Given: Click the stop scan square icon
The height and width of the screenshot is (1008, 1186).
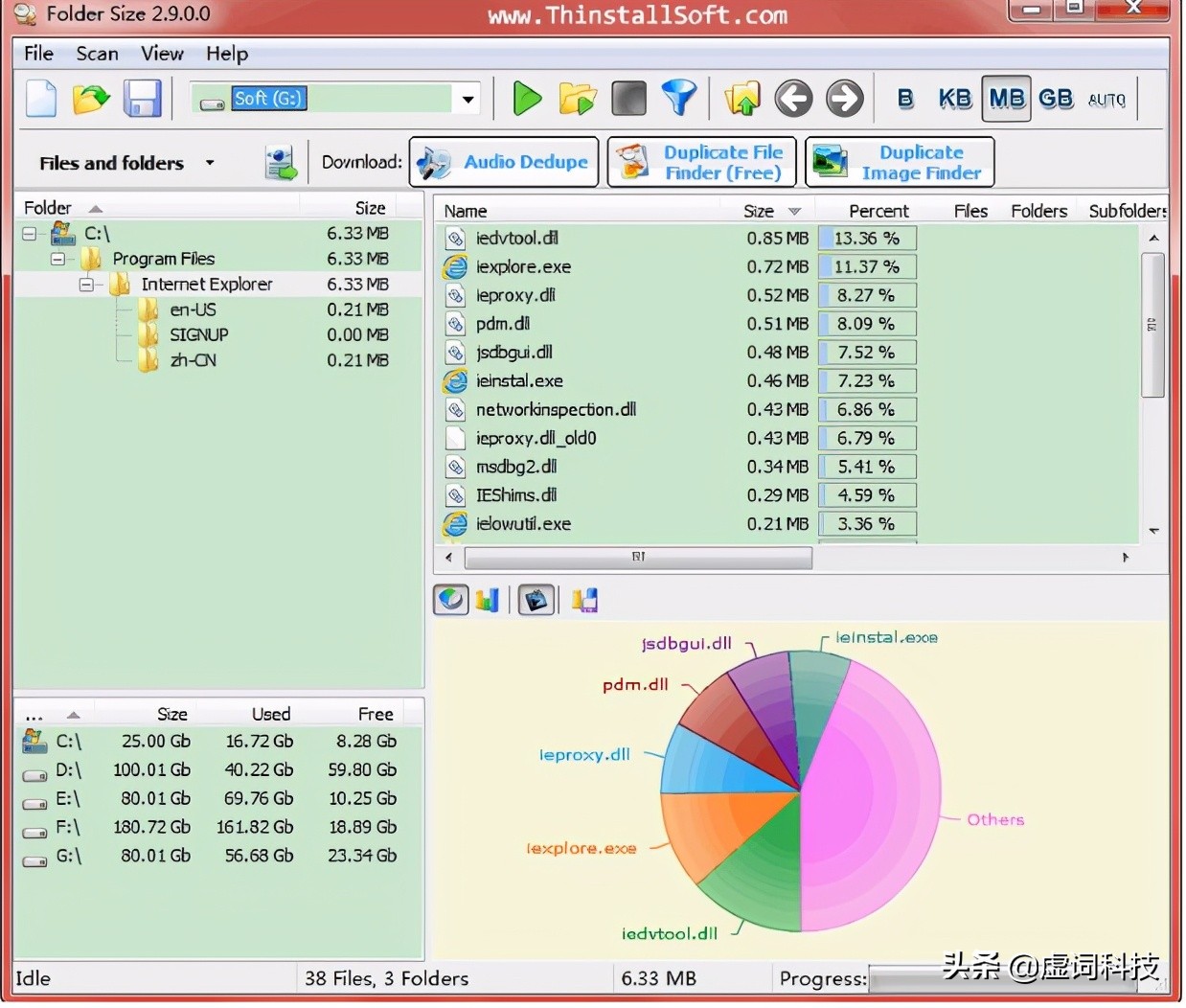Looking at the screenshot, I should [628, 99].
